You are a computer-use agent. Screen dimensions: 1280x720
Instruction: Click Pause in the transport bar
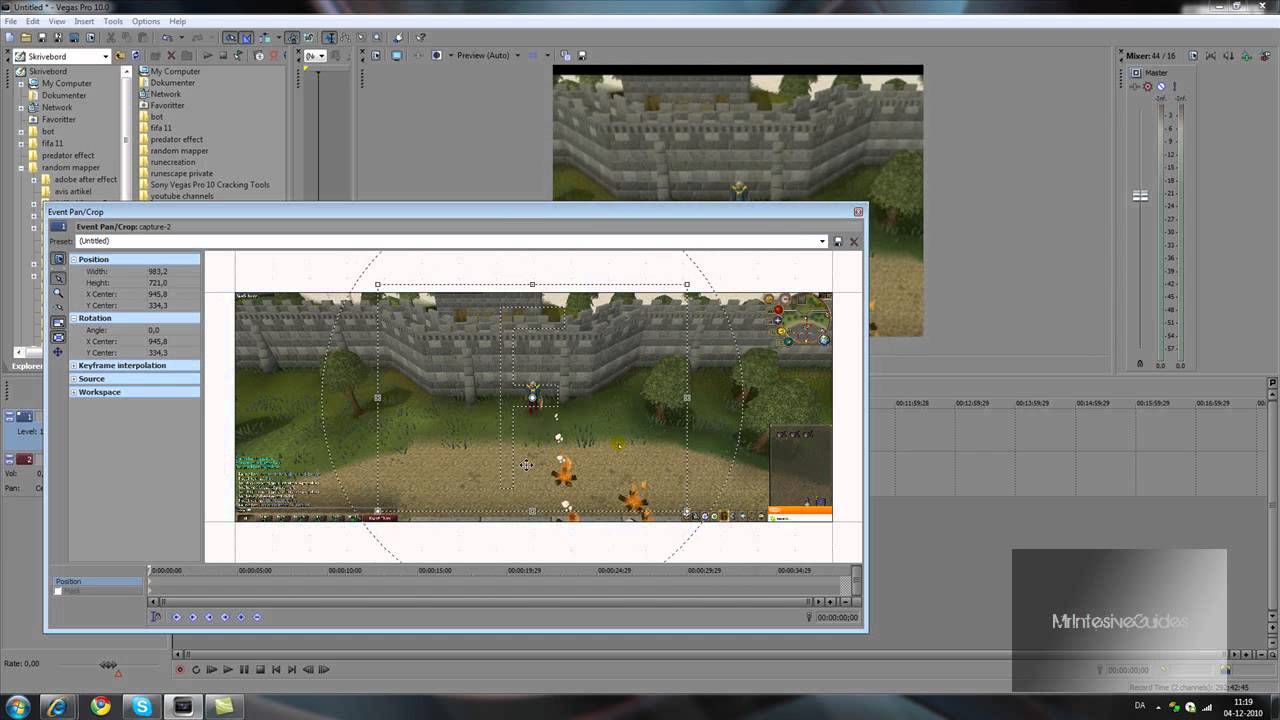(244, 670)
